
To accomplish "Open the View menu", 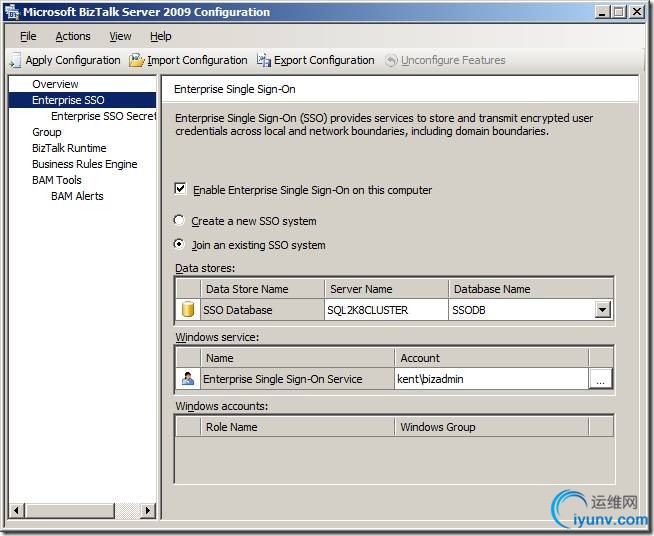I will pyautogui.click(x=120, y=36).
